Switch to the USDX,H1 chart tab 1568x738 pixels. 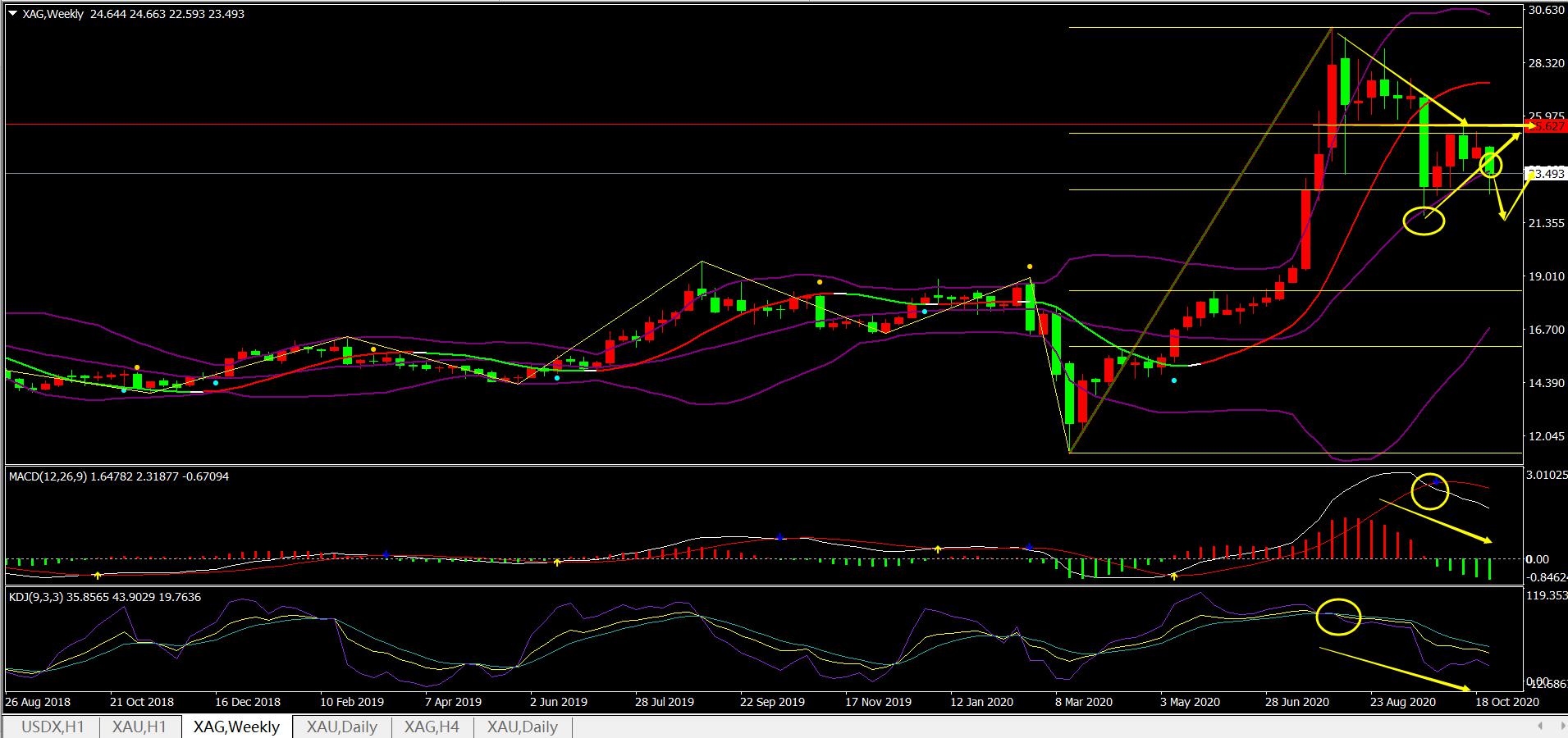pos(53,727)
